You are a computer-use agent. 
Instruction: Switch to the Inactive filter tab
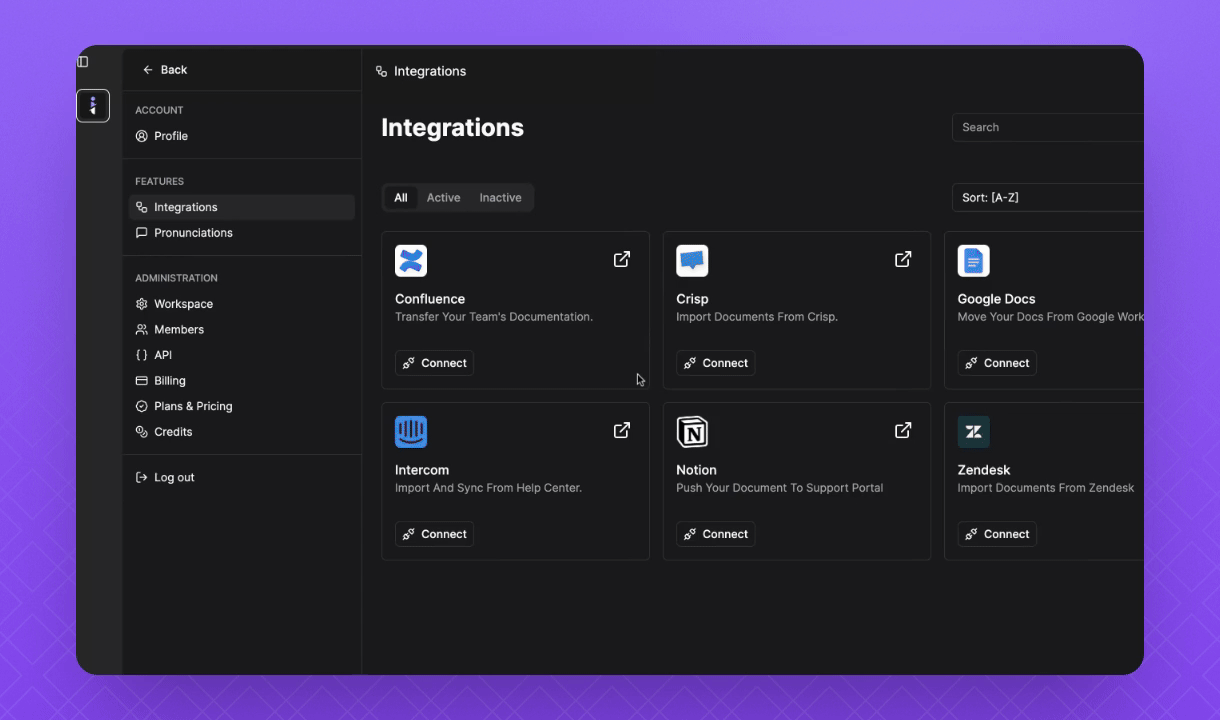tap(500, 198)
